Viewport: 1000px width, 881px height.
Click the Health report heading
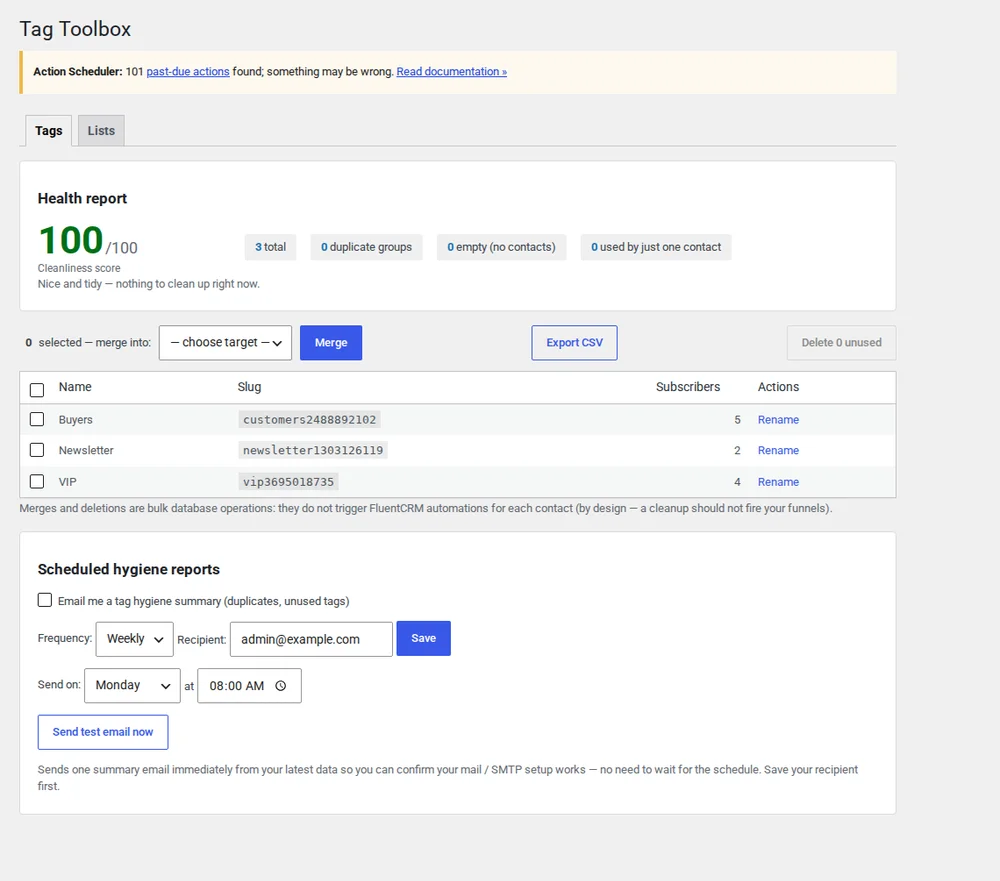click(82, 198)
